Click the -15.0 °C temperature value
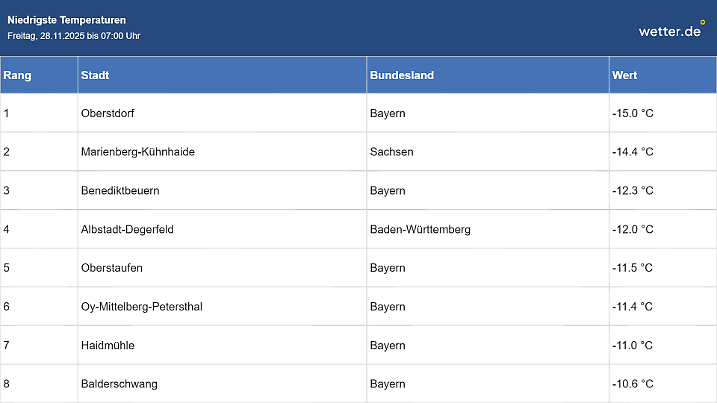 coord(632,113)
